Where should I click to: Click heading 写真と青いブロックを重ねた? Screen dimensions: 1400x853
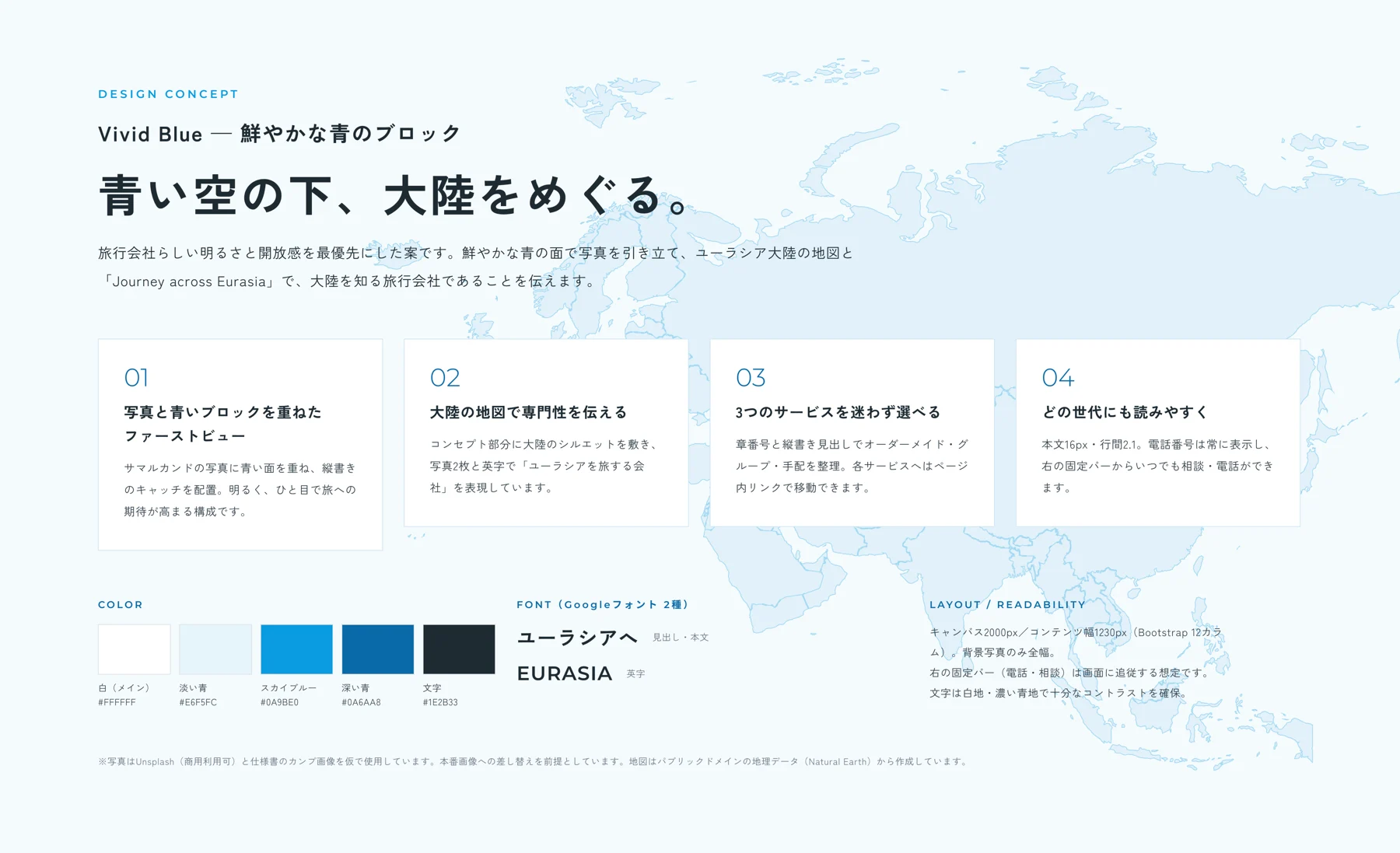pyautogui.click(x=223, y=412)
